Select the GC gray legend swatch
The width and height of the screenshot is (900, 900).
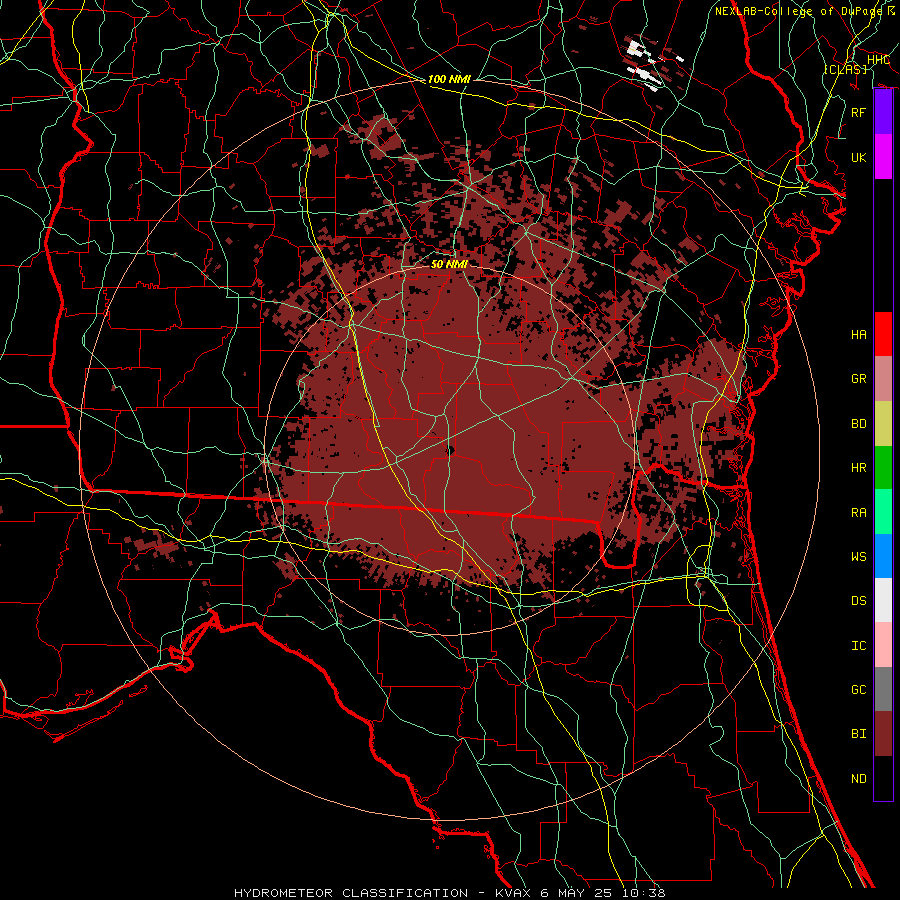tap(883, 689)
